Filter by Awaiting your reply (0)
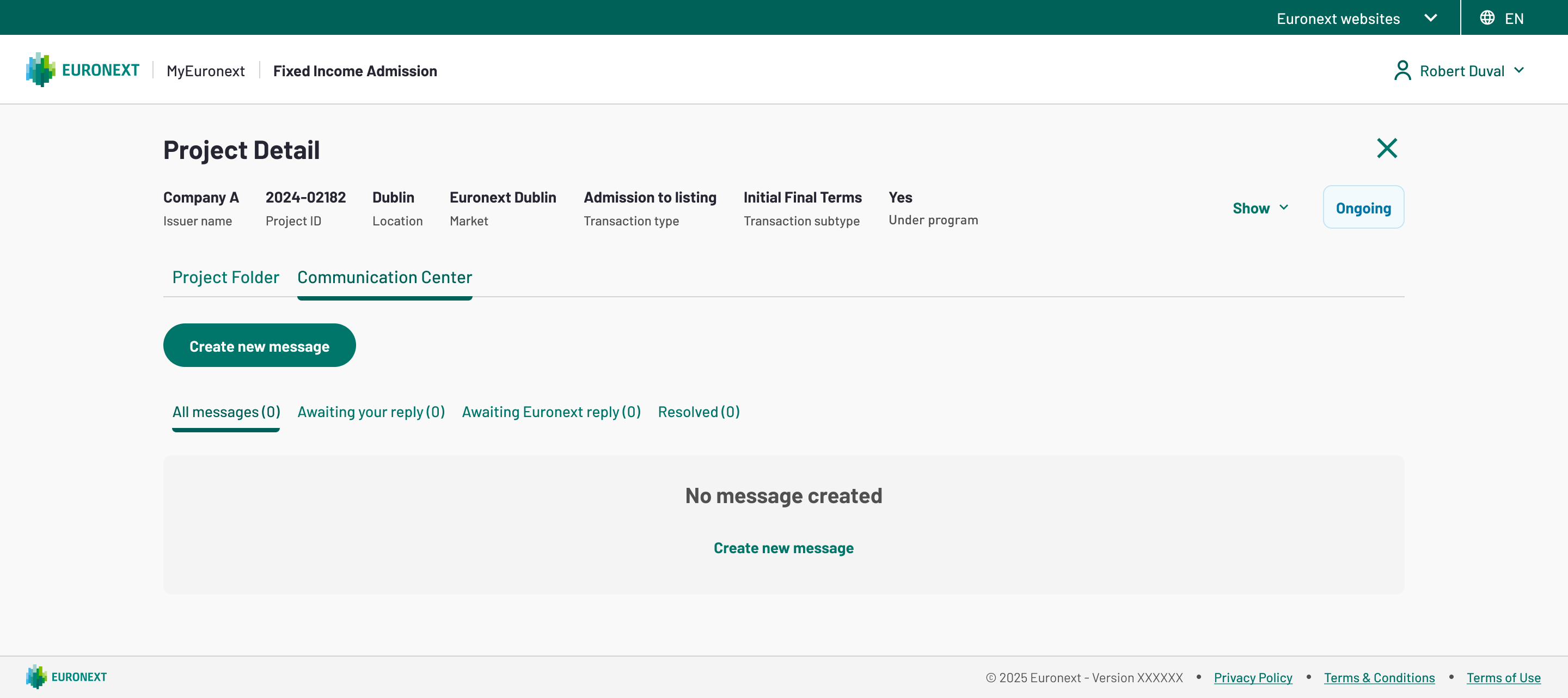Image resolution: width=1568 pixels, height=698 pixels. coord(371,412)
